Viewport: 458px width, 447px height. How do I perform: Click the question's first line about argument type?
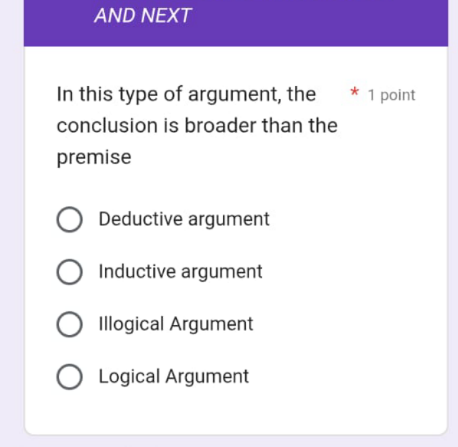[x=186, y=94]
